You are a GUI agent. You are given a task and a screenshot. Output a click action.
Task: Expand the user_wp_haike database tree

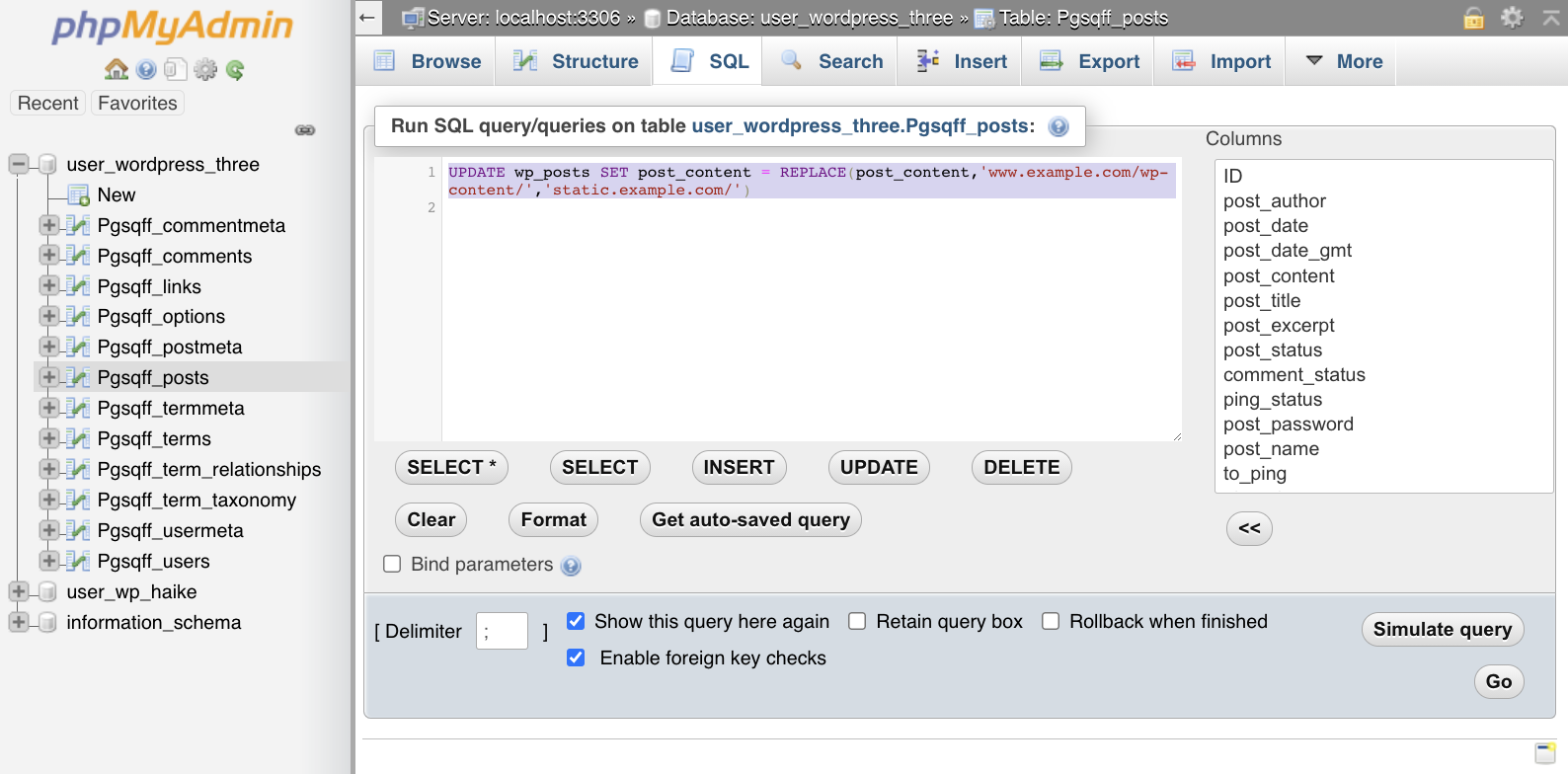[18, 591]
